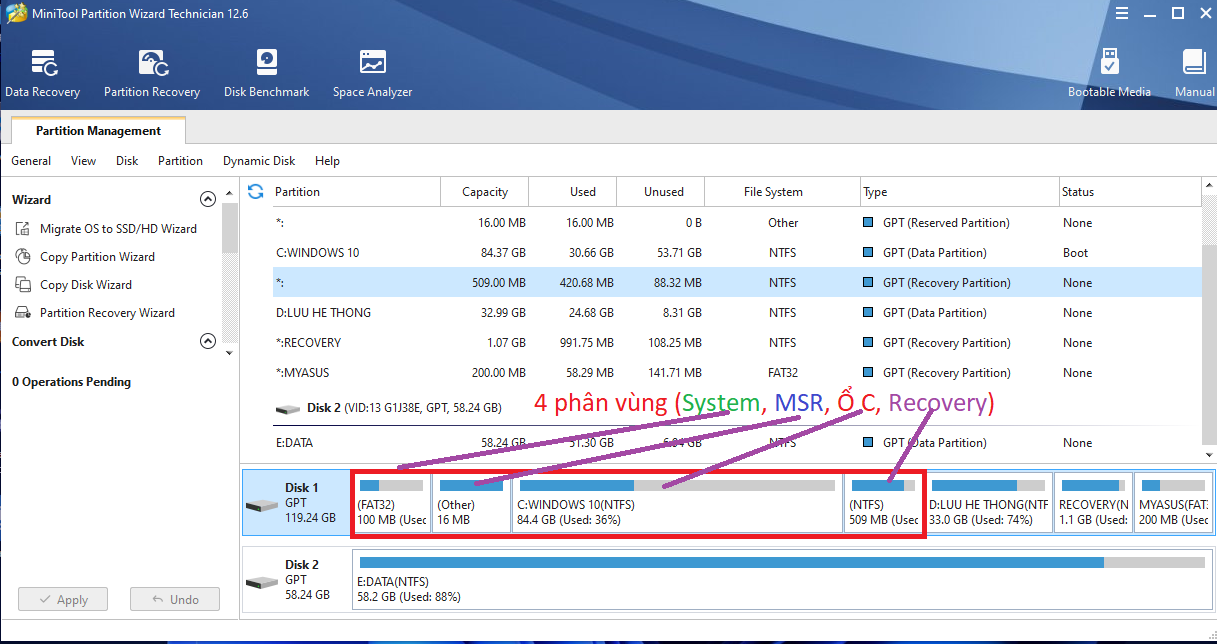The image size is (1217, 644).
Task: Click the 84.37 GB capacity cell
Action: pyautogui.click(x=503, y=253)
